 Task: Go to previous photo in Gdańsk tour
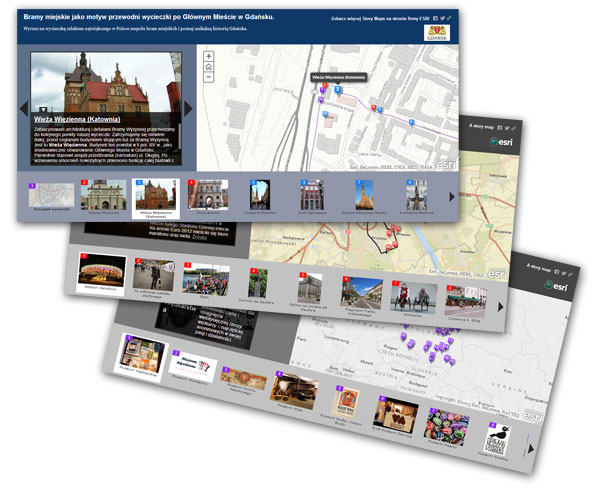coord(24,109)
